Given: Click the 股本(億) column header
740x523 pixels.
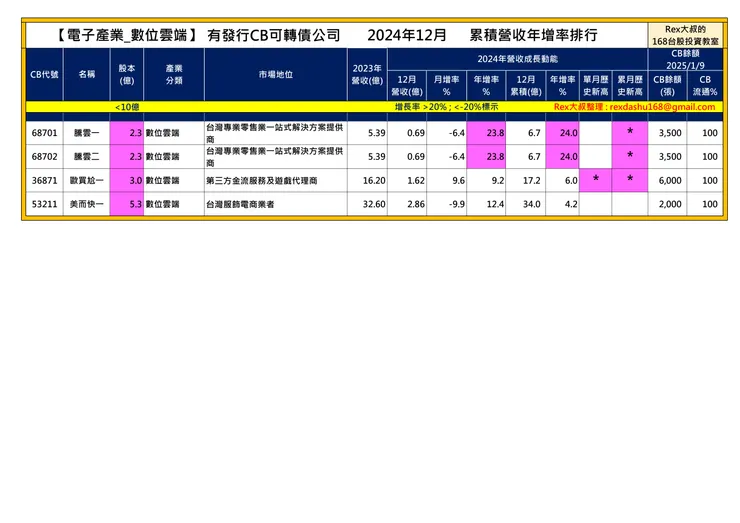Looking at the screenshot, I should click(127, 75).
